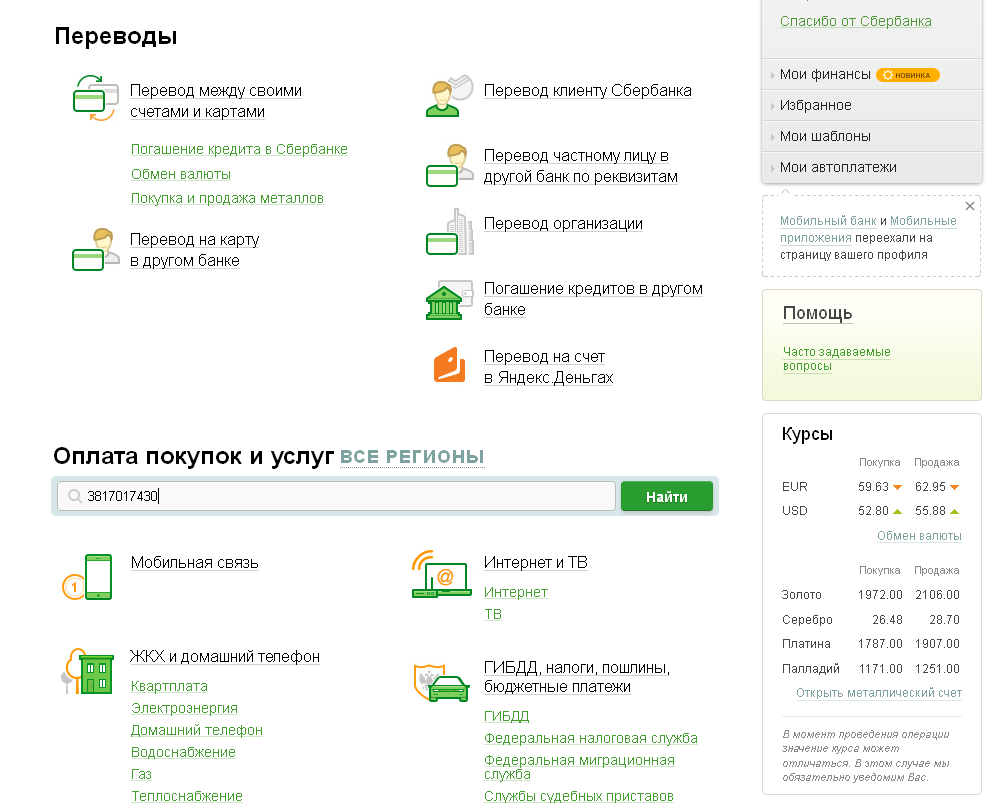Click the mobile phone payment icon
This screenshot has height=803, width=991.
coord(87,577)
